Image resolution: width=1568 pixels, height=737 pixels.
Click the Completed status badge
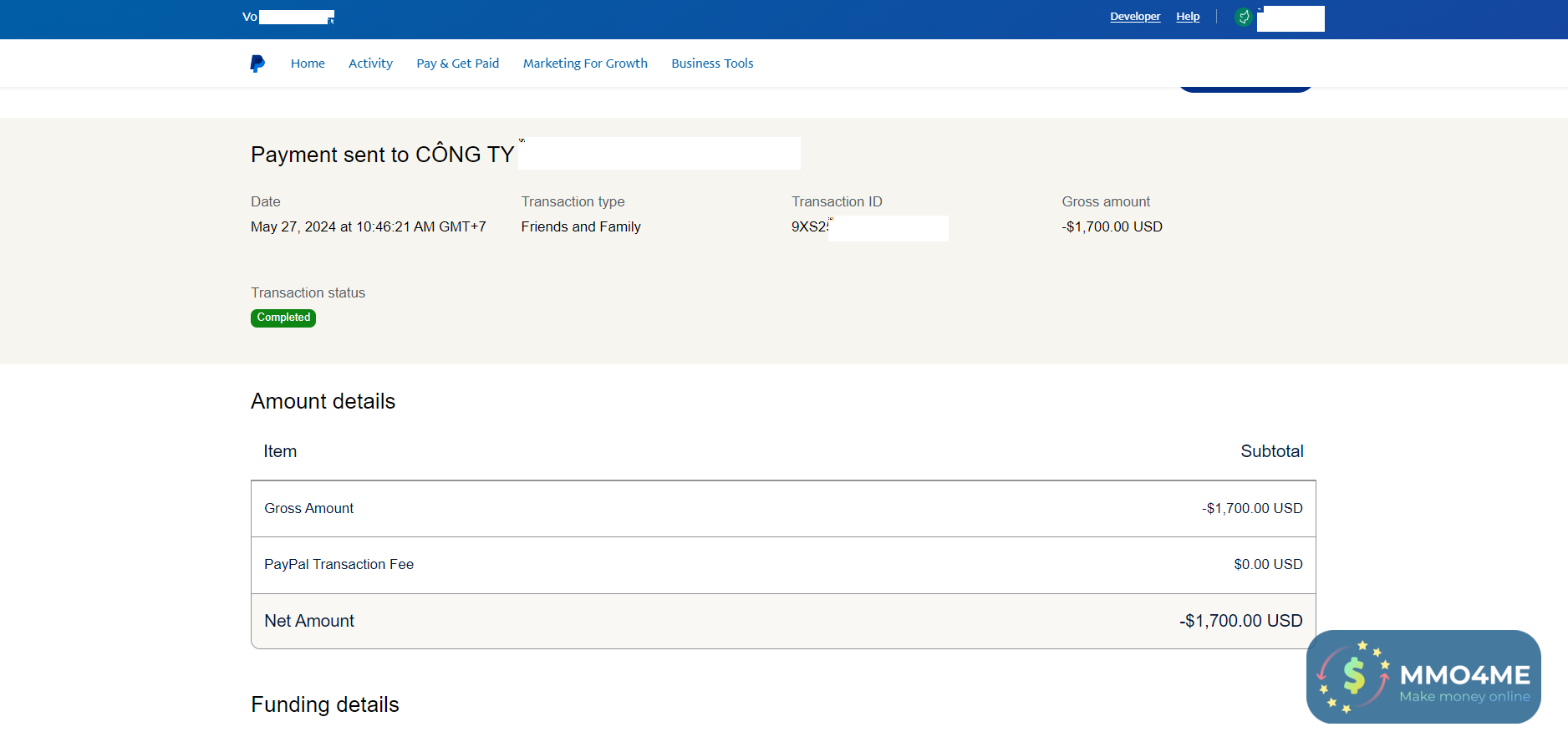point(283,318)
